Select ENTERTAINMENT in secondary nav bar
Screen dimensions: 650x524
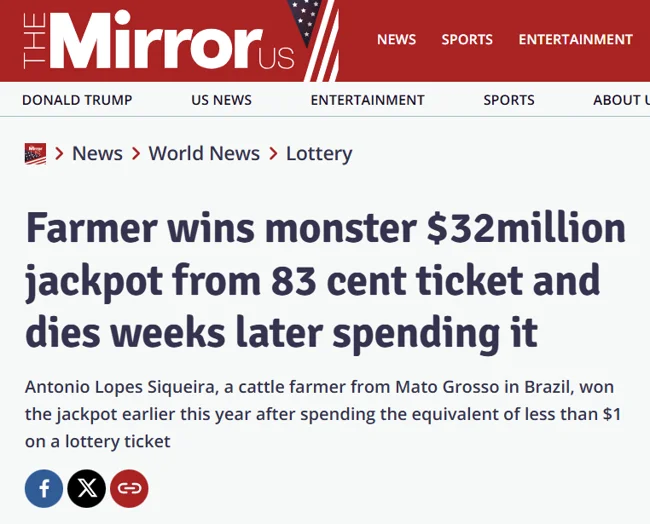367,100
